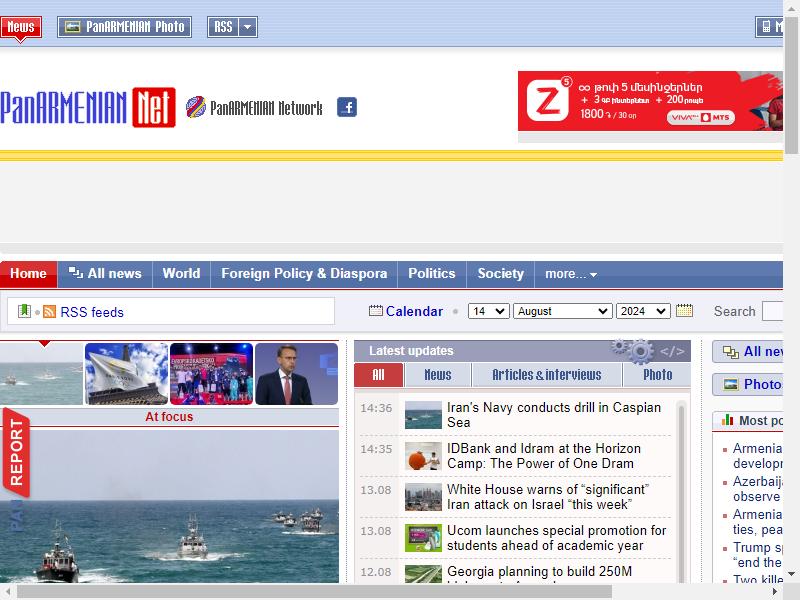Select the ship sculpture thumbnail
Image resolution: width=800 pixels, height=600 pixels.
coord(127,374)
